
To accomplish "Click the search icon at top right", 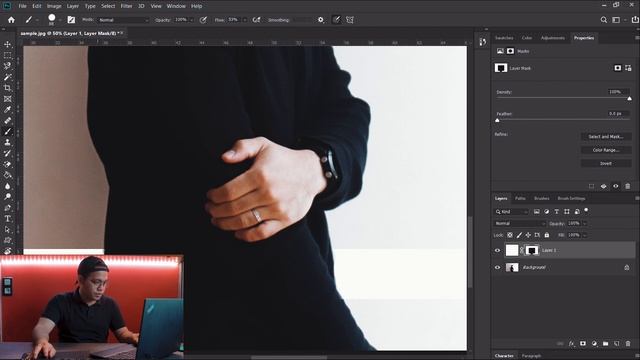I will point(604,20).
